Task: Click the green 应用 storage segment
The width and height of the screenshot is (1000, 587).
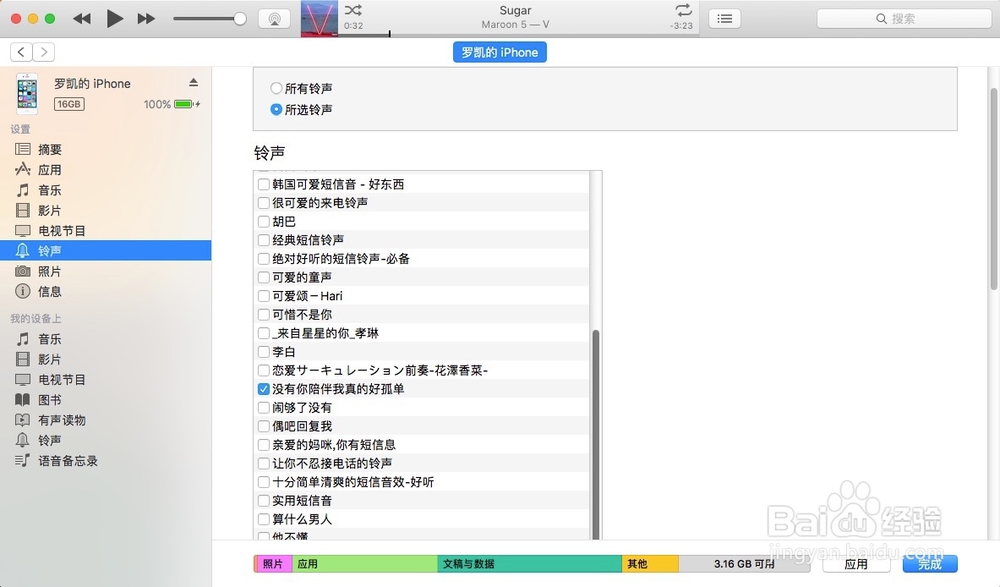Action: click(x=365, y=563)
